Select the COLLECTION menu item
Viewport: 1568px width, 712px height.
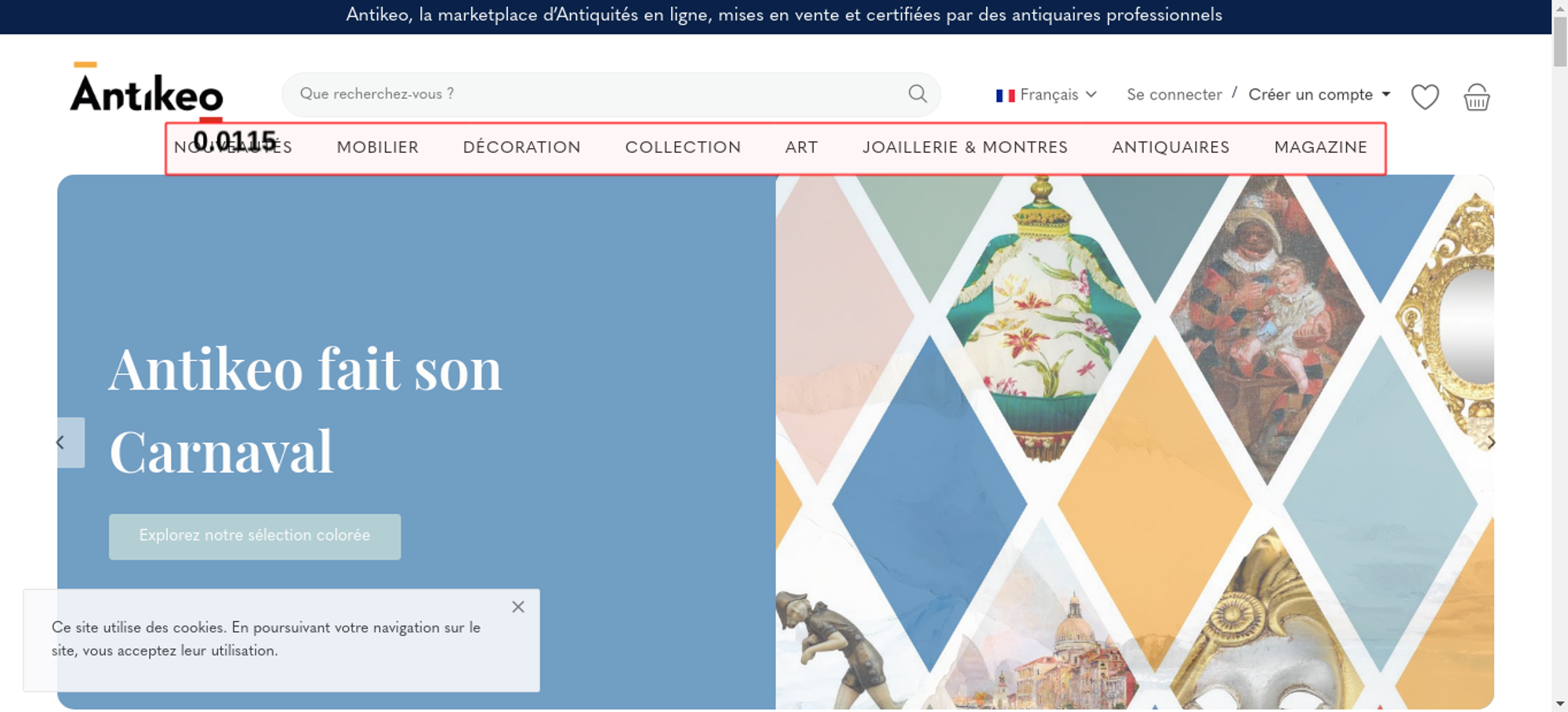pos(683,147)
